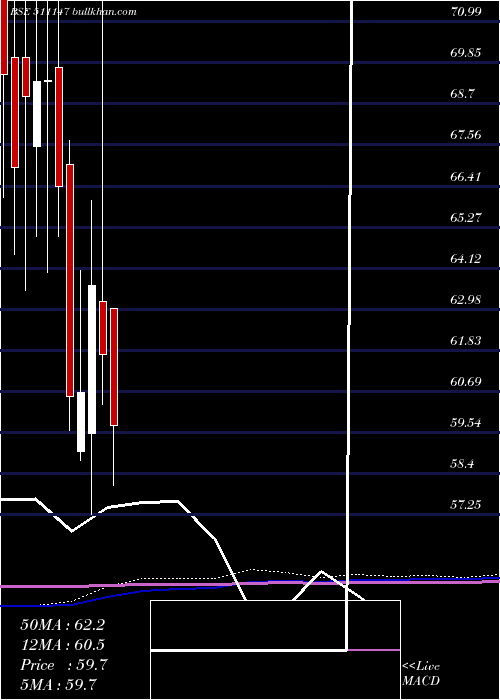Click the 67.56 price axis label
Screen dimensions: 500x700
(466, 135)
